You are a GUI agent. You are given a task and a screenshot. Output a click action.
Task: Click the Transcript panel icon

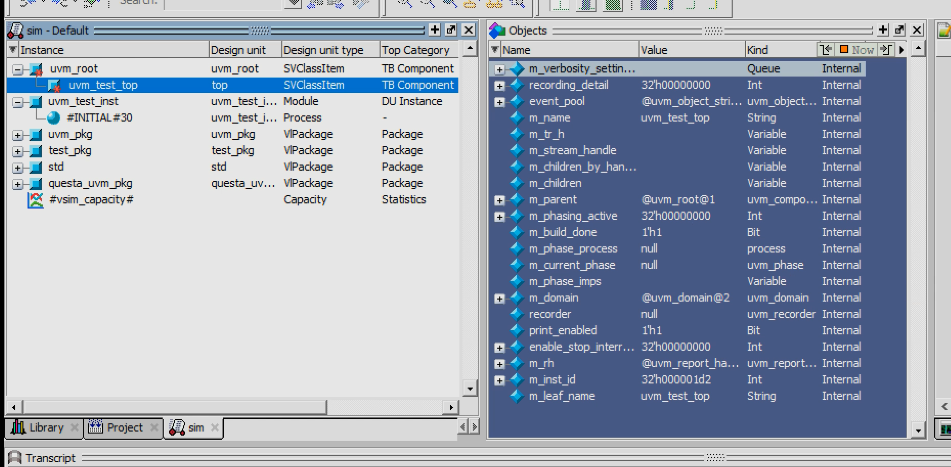pyautogui.click(x=14, y=458)
